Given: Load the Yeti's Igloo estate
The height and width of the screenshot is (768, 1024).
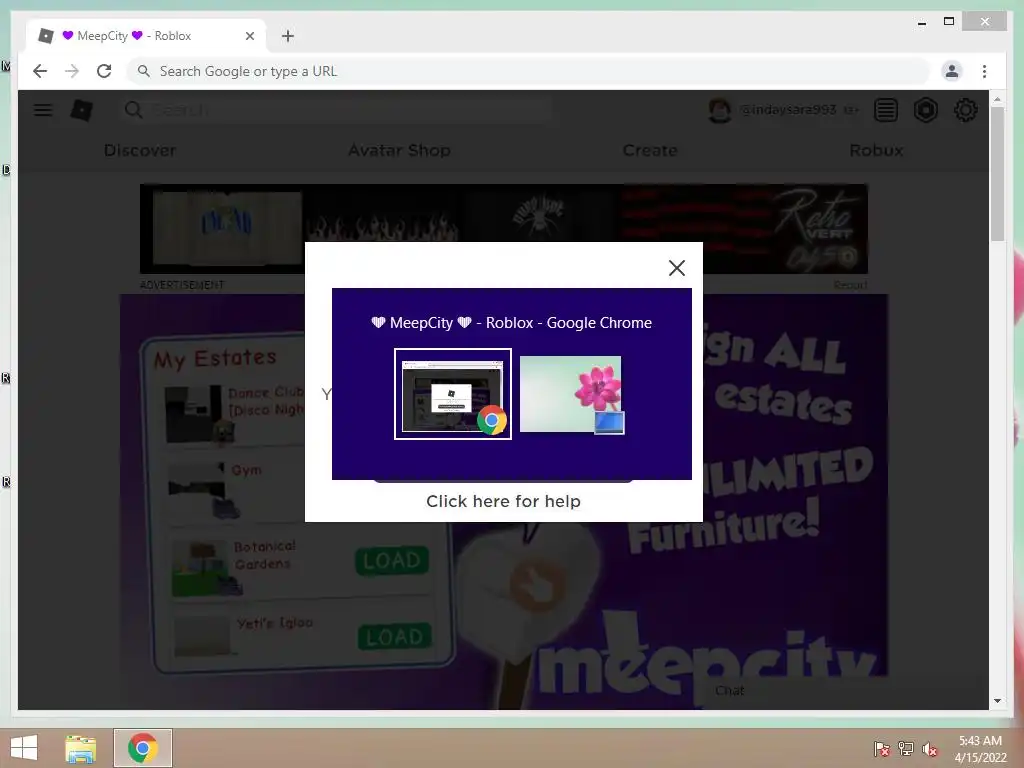Looking at the screenshot, I should click(394, 637).
